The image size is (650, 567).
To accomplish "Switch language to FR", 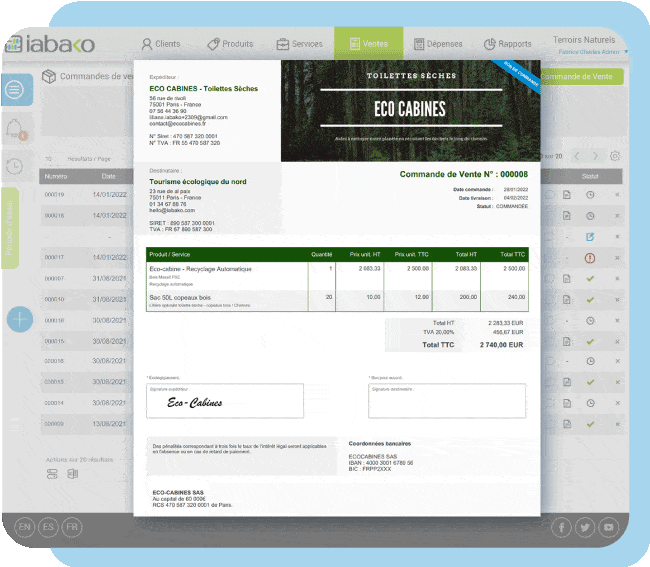I will coord(72,527).
